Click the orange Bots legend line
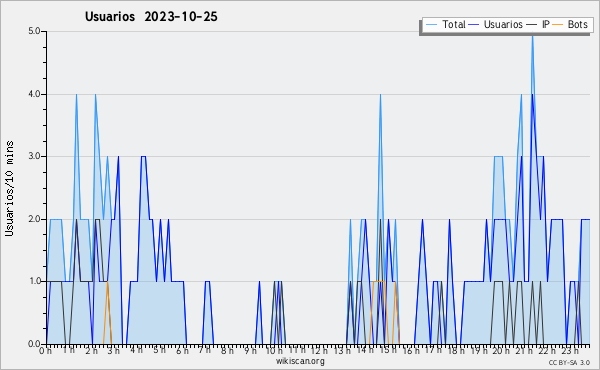Screen dimensions: 600x370 point(558,25)
